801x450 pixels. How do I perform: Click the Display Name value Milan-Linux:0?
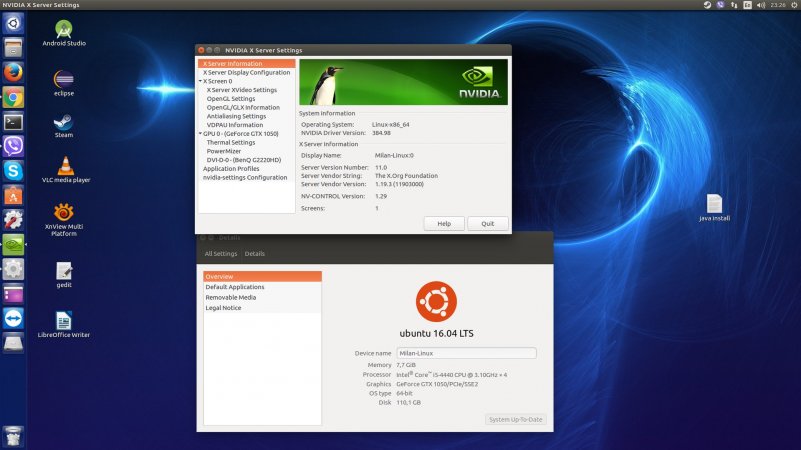click(x=394, y=155)
